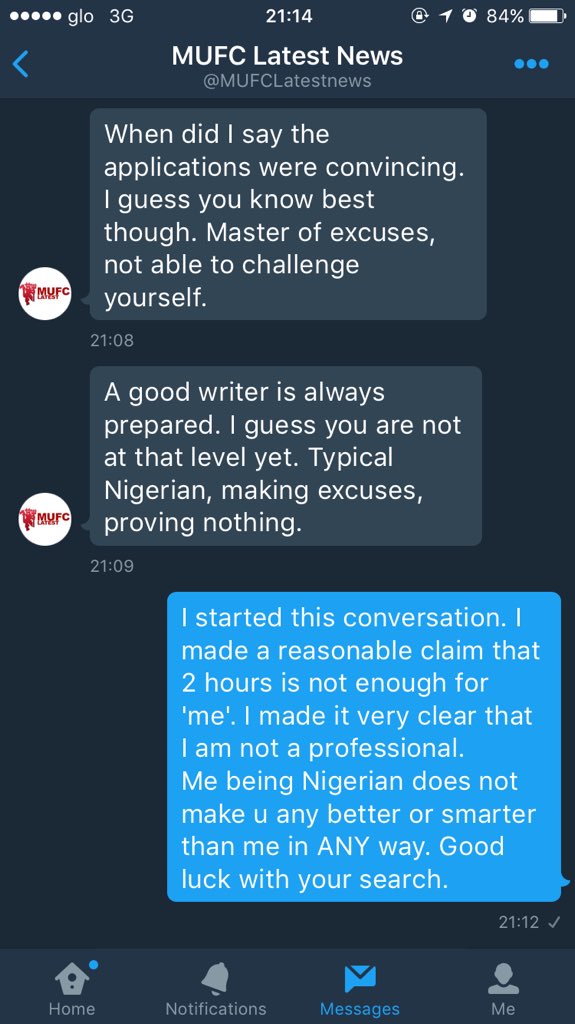Open the Notifications bell tab

click(x=216, y=987)
